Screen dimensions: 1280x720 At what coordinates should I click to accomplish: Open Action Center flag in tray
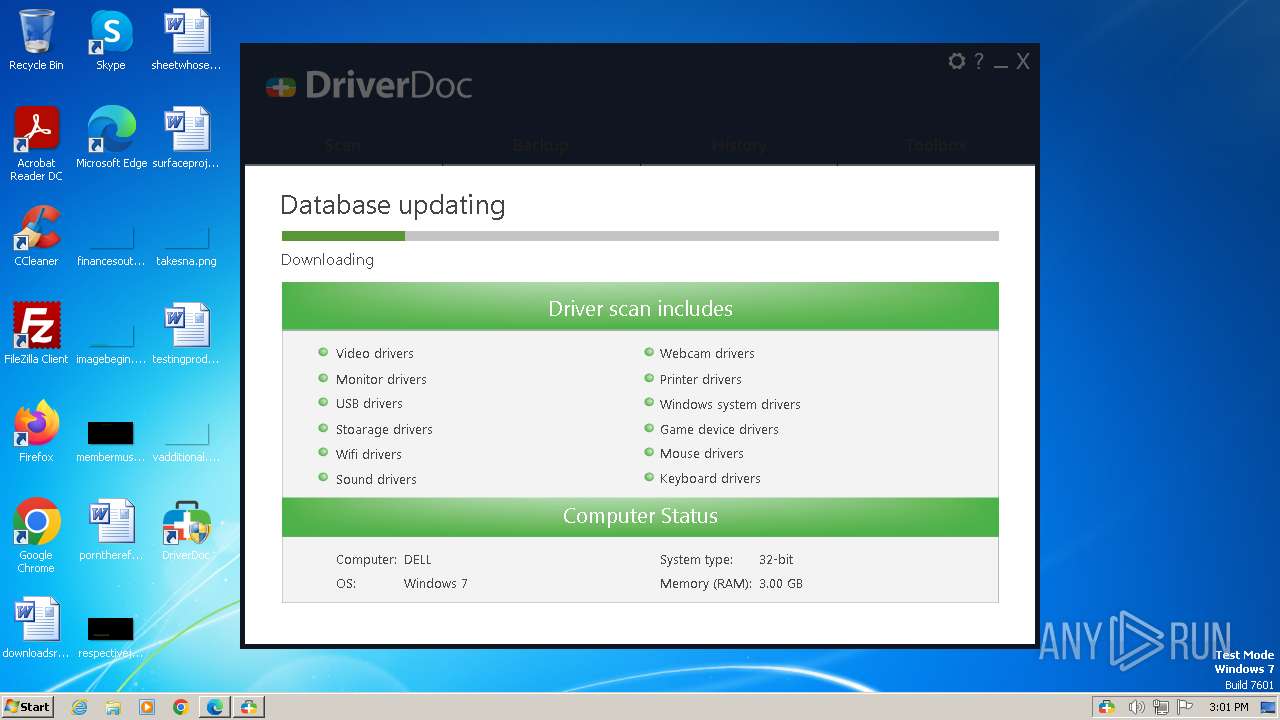pyautogui.click(x=1186, y=707)
